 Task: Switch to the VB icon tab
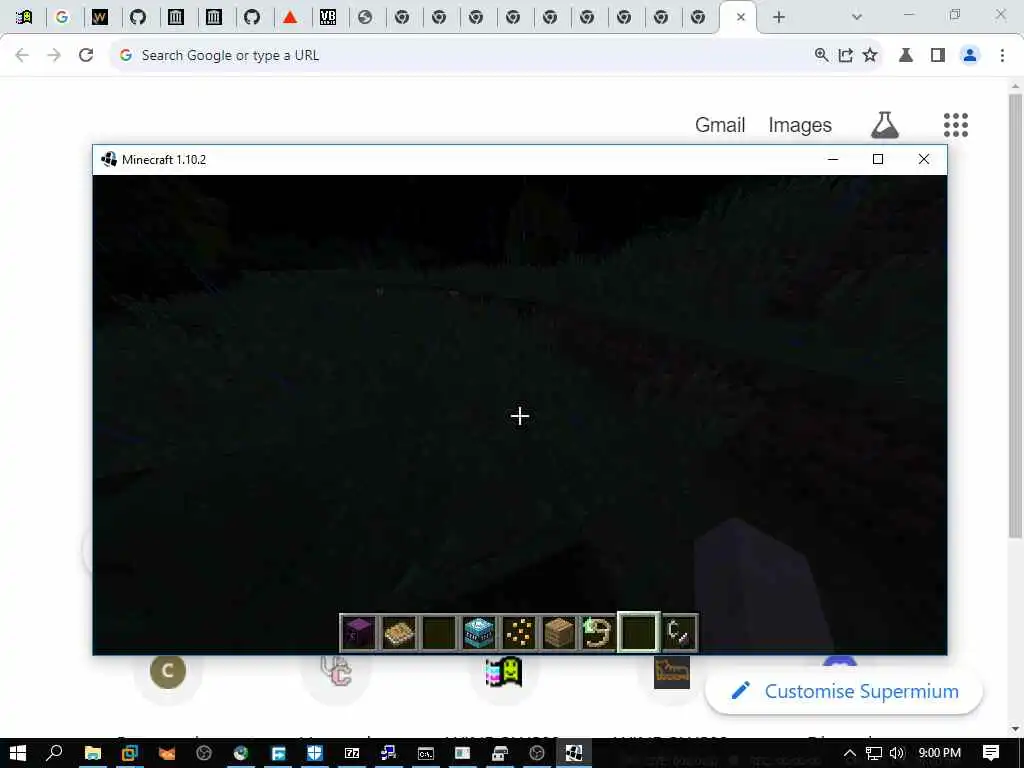pyautogui.click(x=328, y=17)
